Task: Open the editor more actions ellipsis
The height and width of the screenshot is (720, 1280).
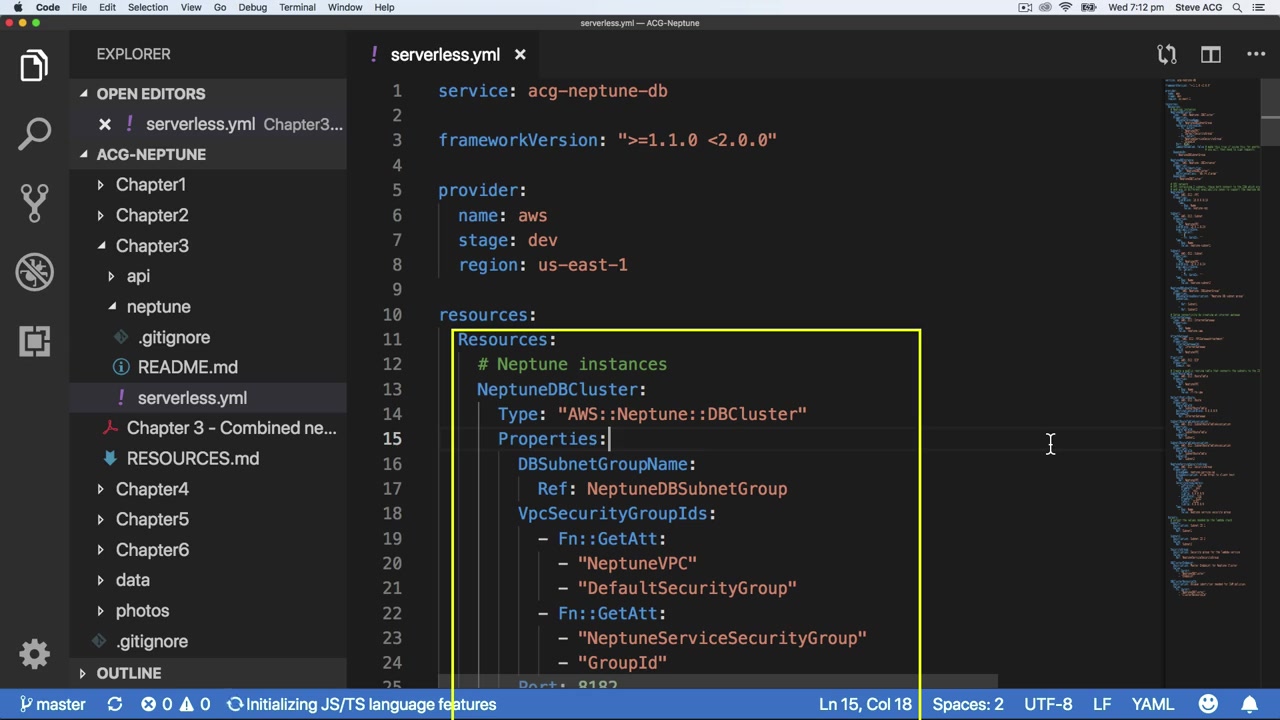Action: point(1256,55)
